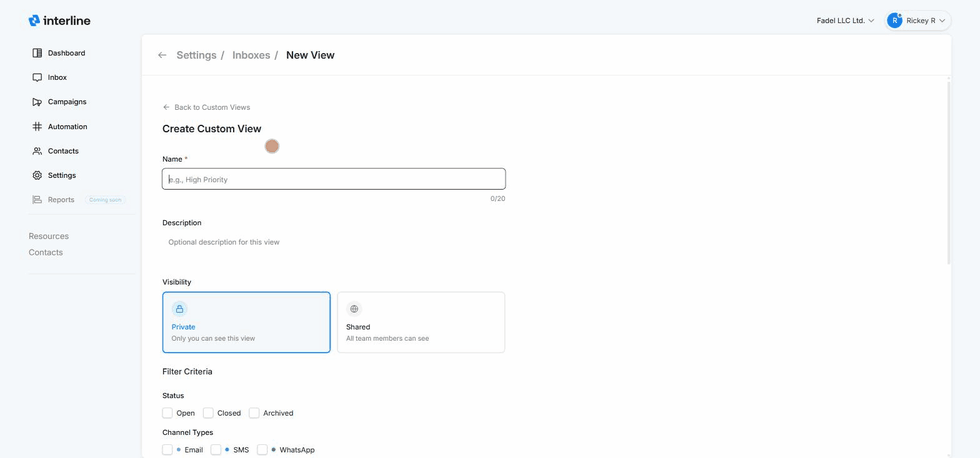
Task: Click the Interline logo icon
Action: [x=34, y=21]
